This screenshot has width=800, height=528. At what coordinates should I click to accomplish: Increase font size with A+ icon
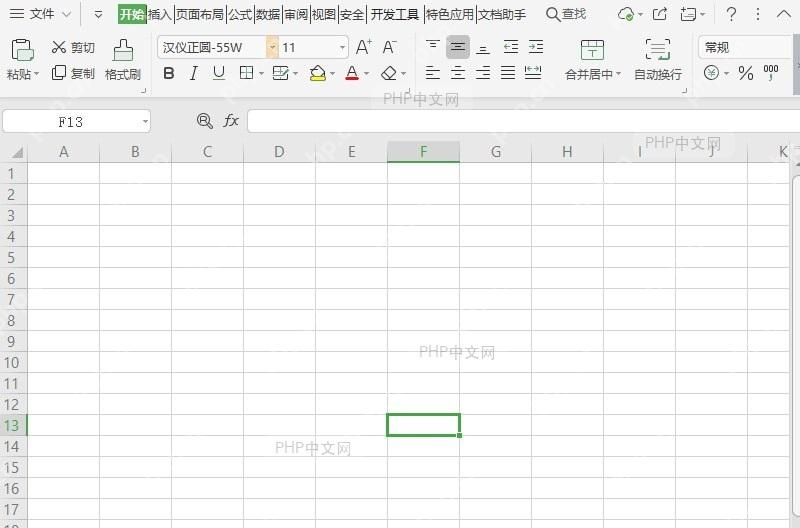coord(364,47)
